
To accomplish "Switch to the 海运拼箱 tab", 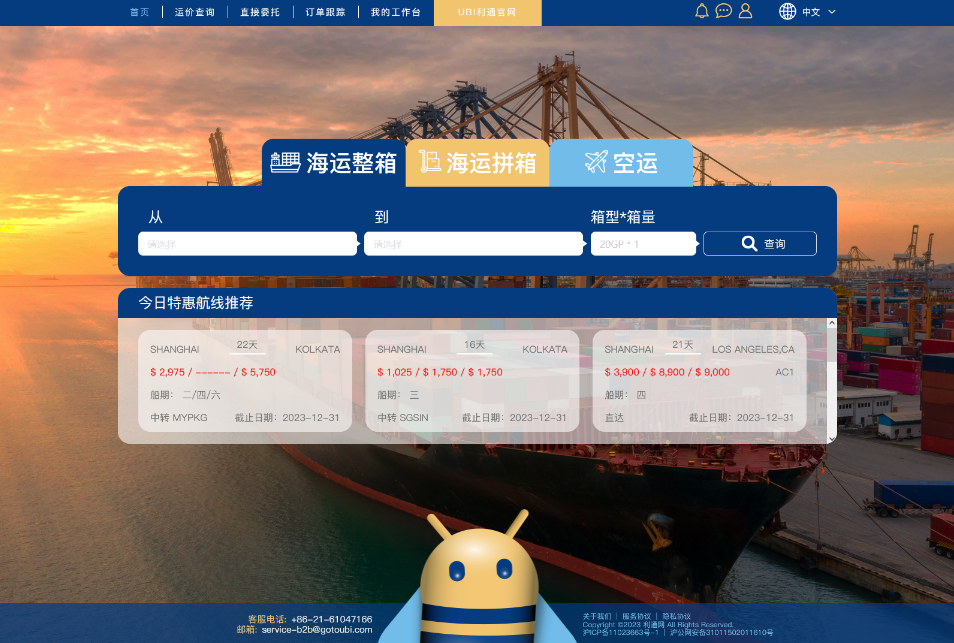I will 476,162.
